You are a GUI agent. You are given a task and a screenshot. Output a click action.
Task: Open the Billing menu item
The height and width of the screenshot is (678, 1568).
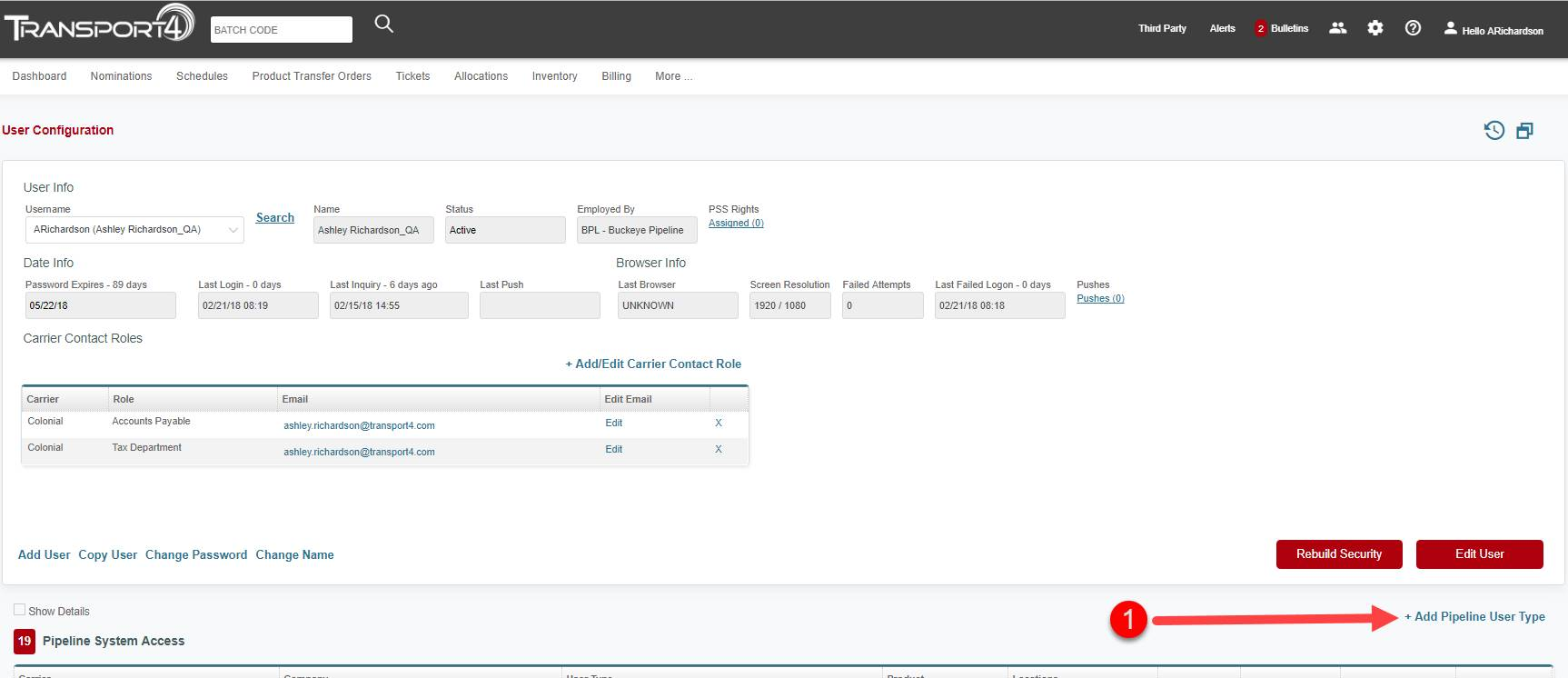[616, 76]
